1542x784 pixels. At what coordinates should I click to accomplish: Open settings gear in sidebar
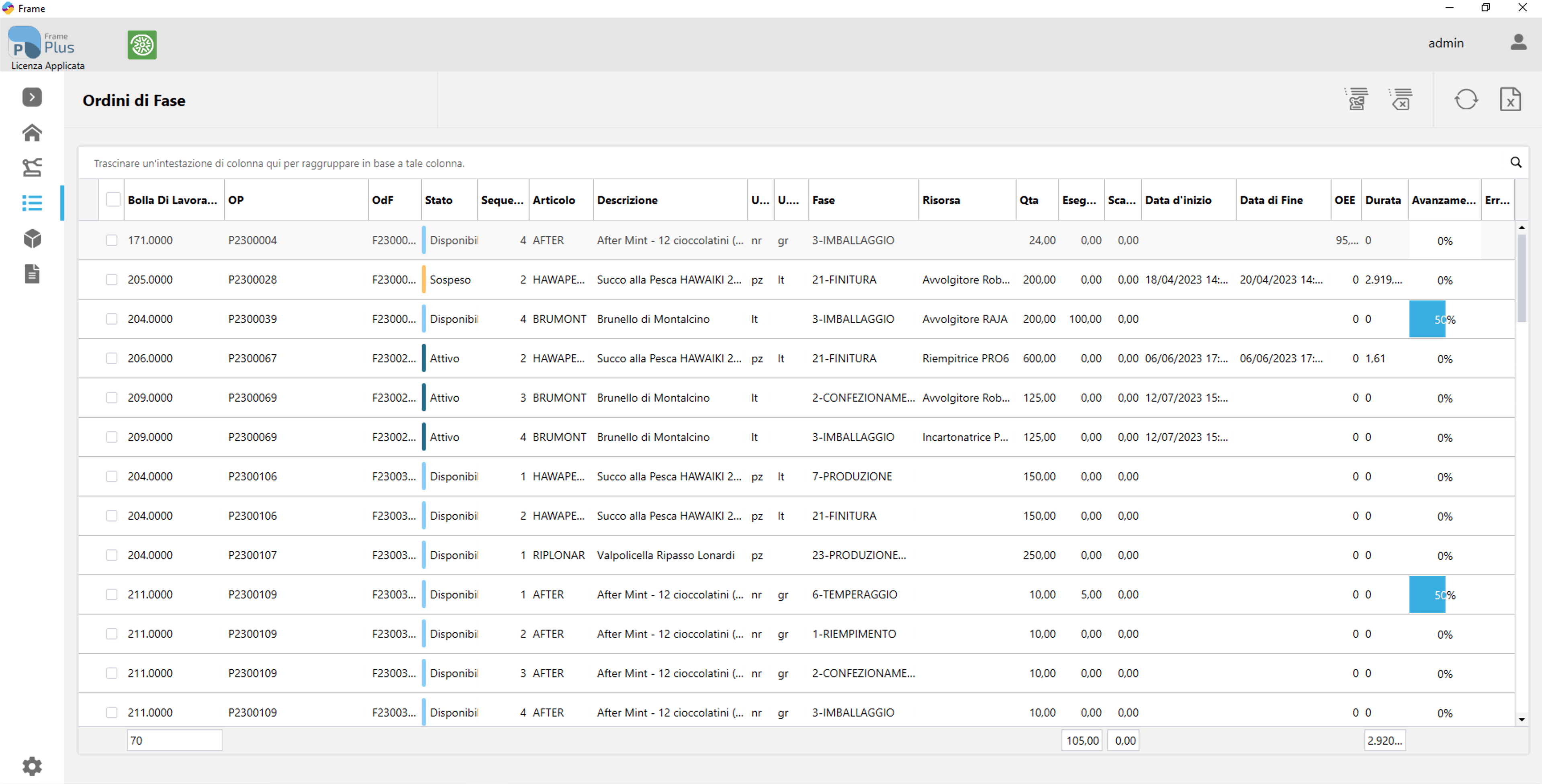tap(32, 766)
